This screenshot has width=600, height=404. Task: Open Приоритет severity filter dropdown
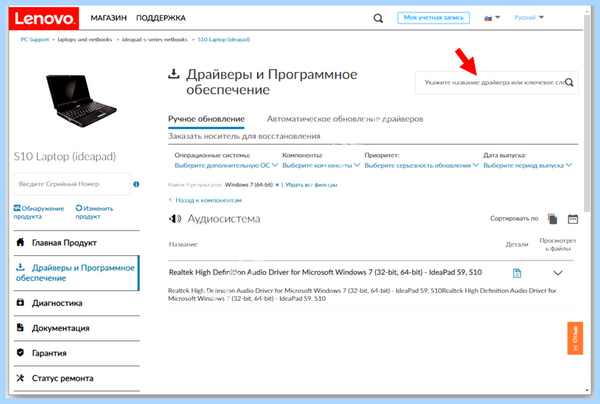tap(421, 165)
